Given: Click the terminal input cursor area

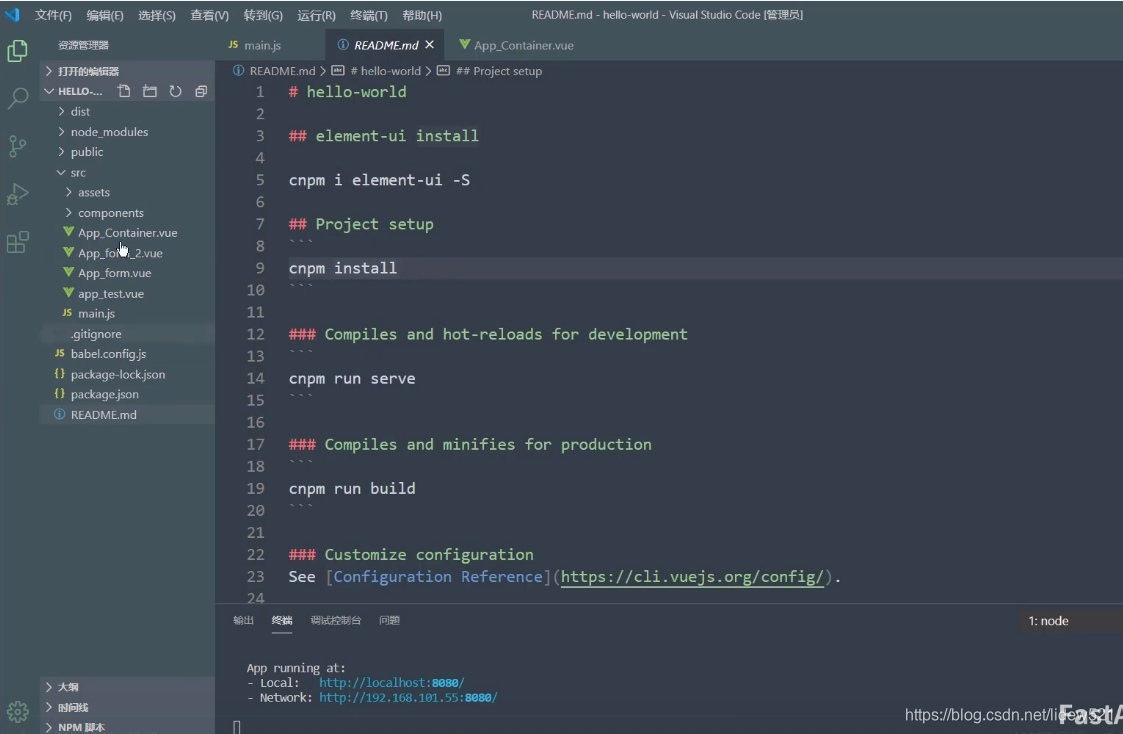Looking at the screenshot, I should [x=237, y=727].
